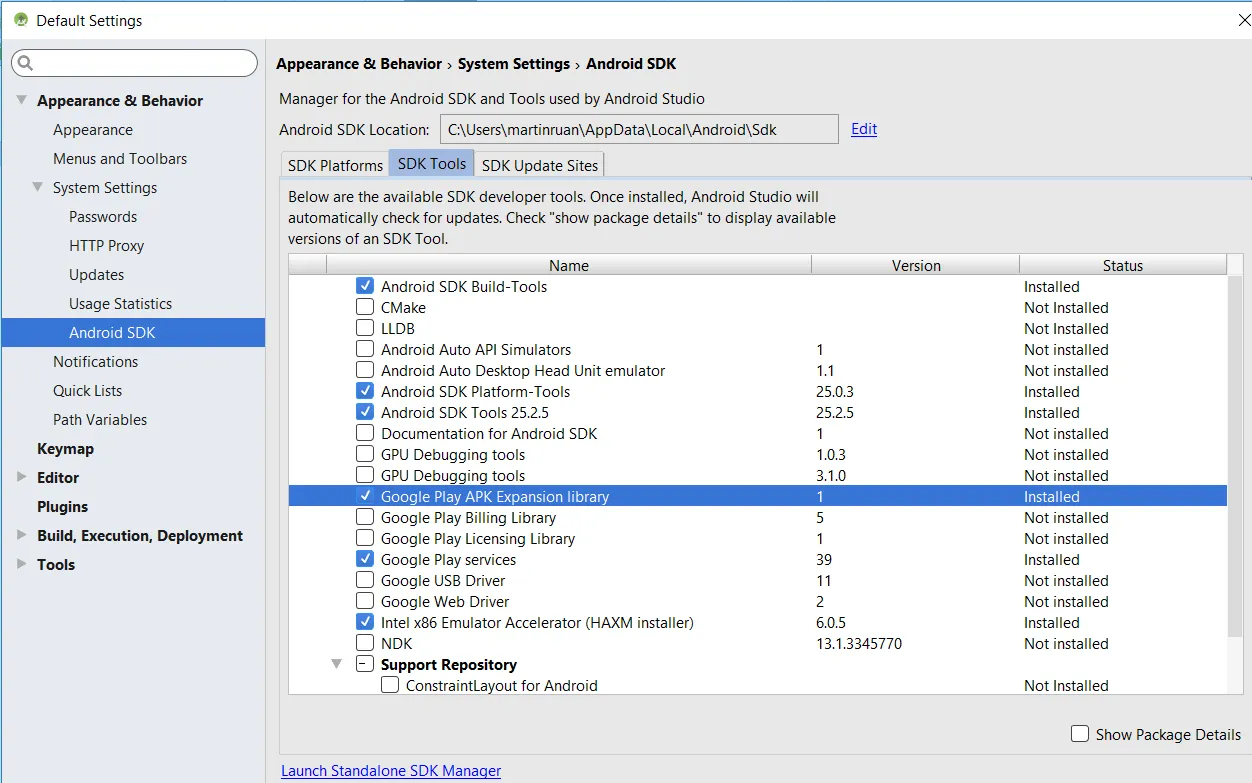Viewport: 1252px width, 783px height.
Task: Collapse the System Settings subtree
Action: tap(38, 187)
